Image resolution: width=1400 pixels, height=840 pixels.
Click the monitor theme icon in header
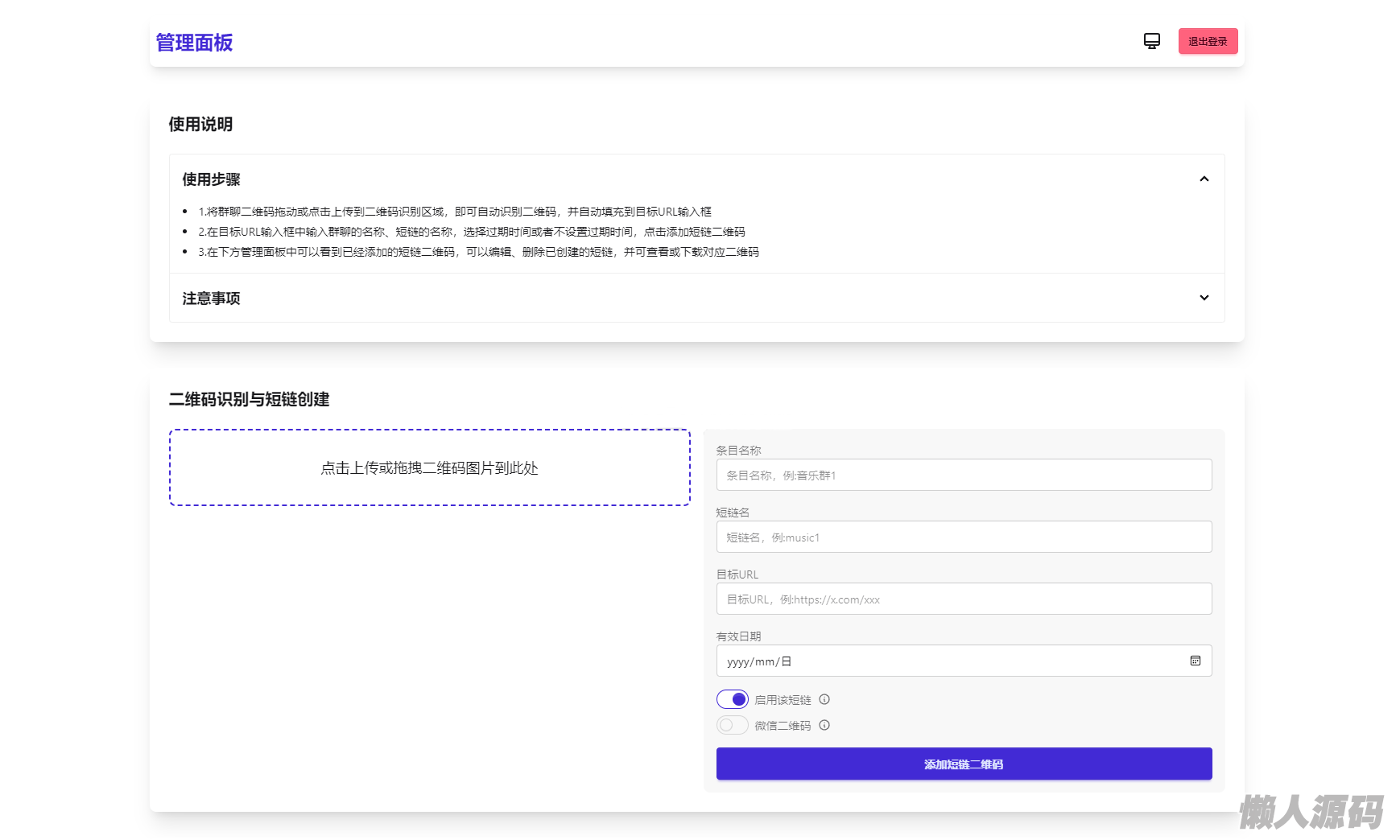click(1151, 41)
